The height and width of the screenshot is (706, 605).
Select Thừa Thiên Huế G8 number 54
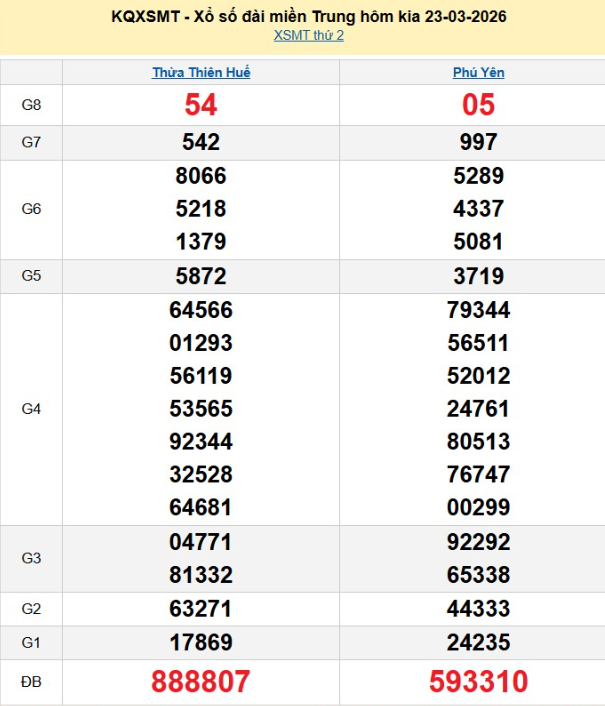pyautogui.click(x=201, y=105)
